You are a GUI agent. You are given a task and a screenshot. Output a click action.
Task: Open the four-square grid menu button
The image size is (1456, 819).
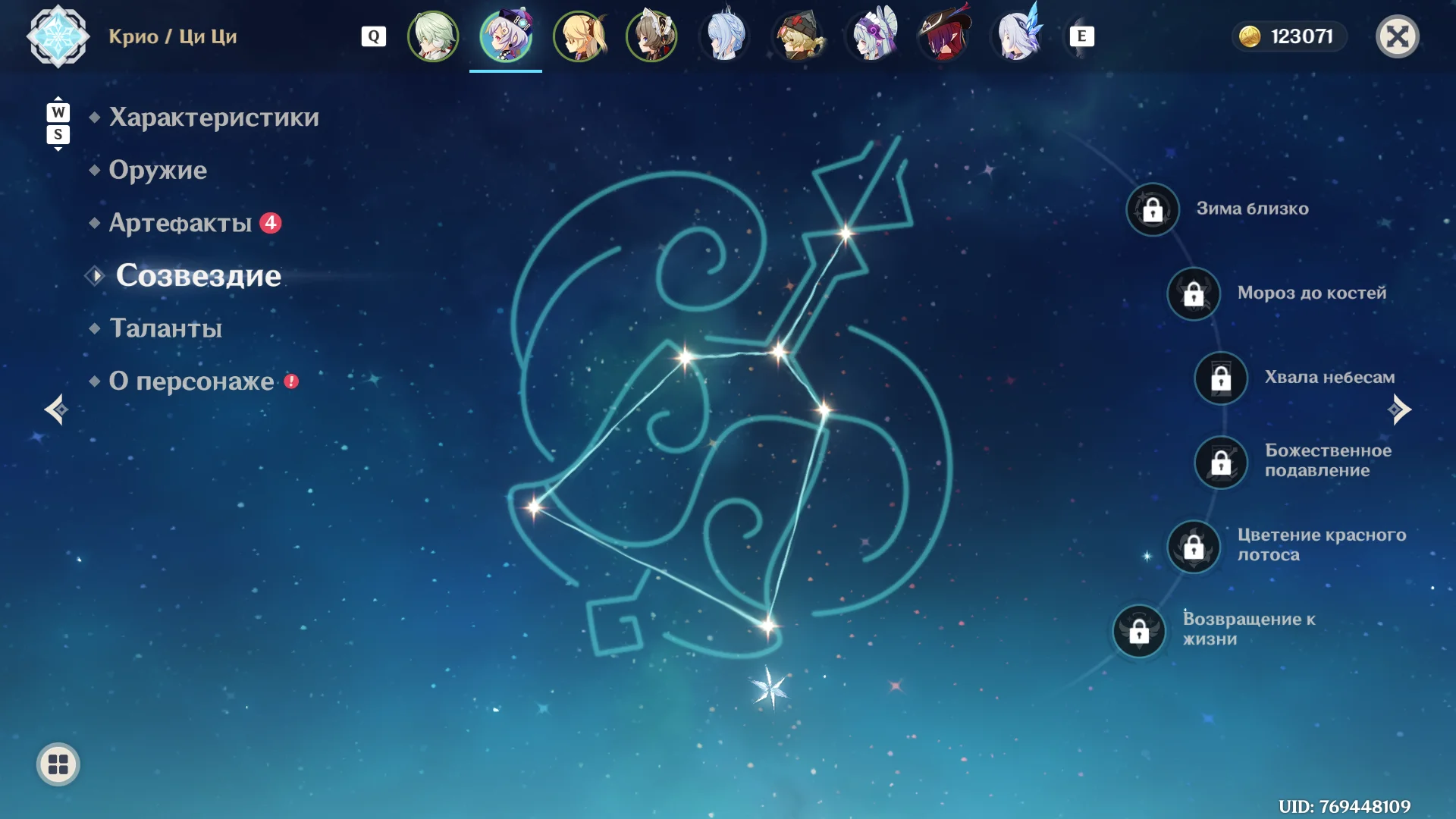pos(58,764)
